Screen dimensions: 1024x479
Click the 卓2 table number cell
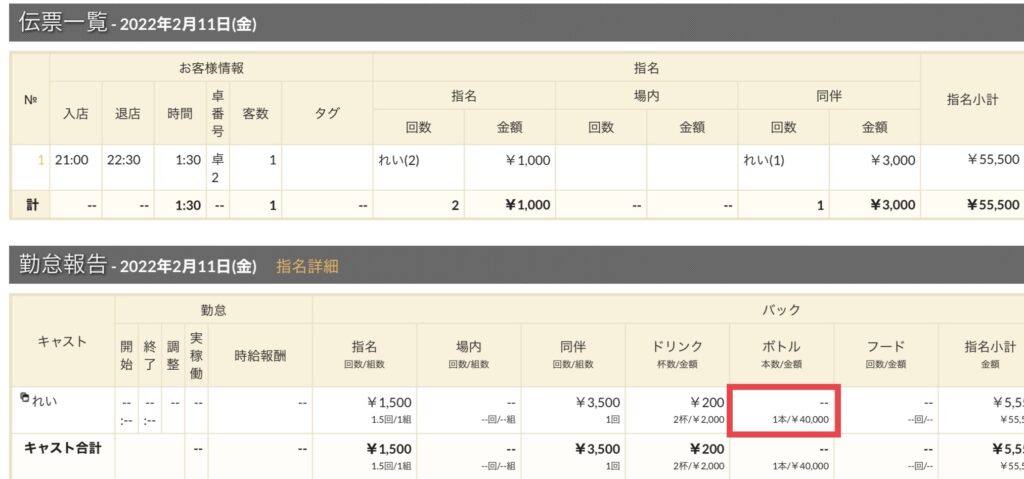(218, 168)
